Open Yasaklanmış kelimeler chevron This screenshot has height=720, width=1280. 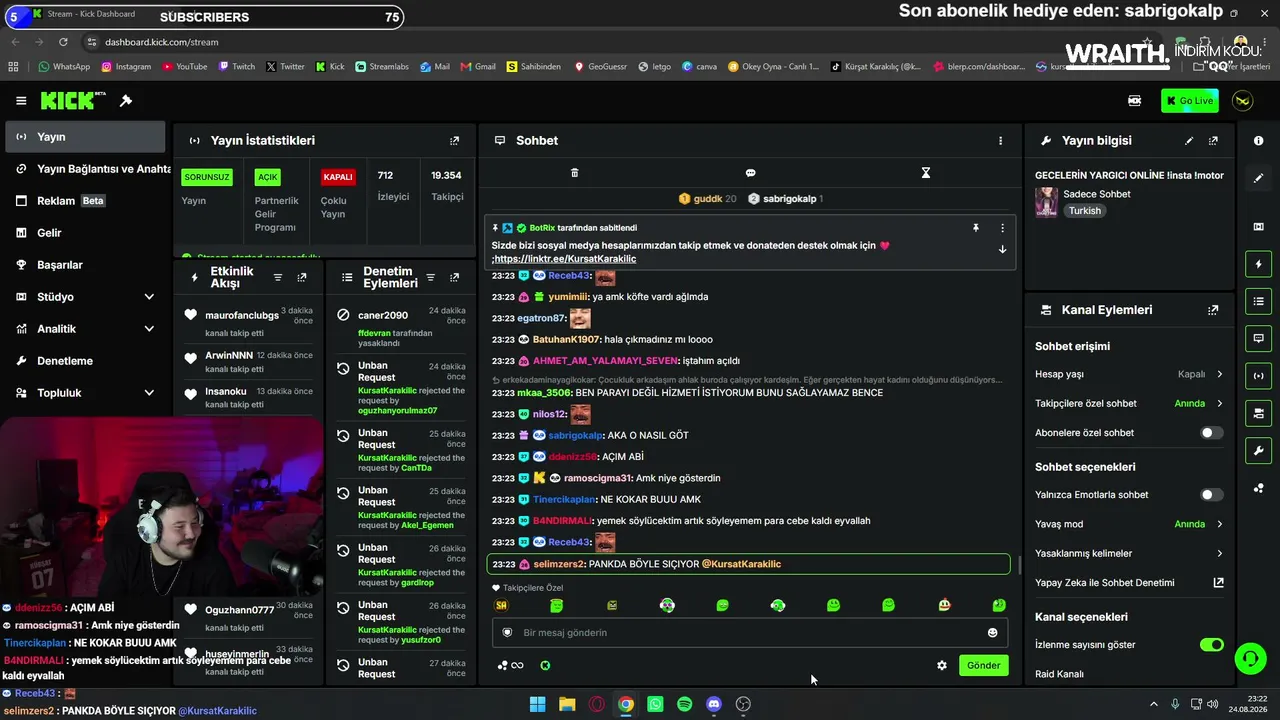tap(1219, 554)
